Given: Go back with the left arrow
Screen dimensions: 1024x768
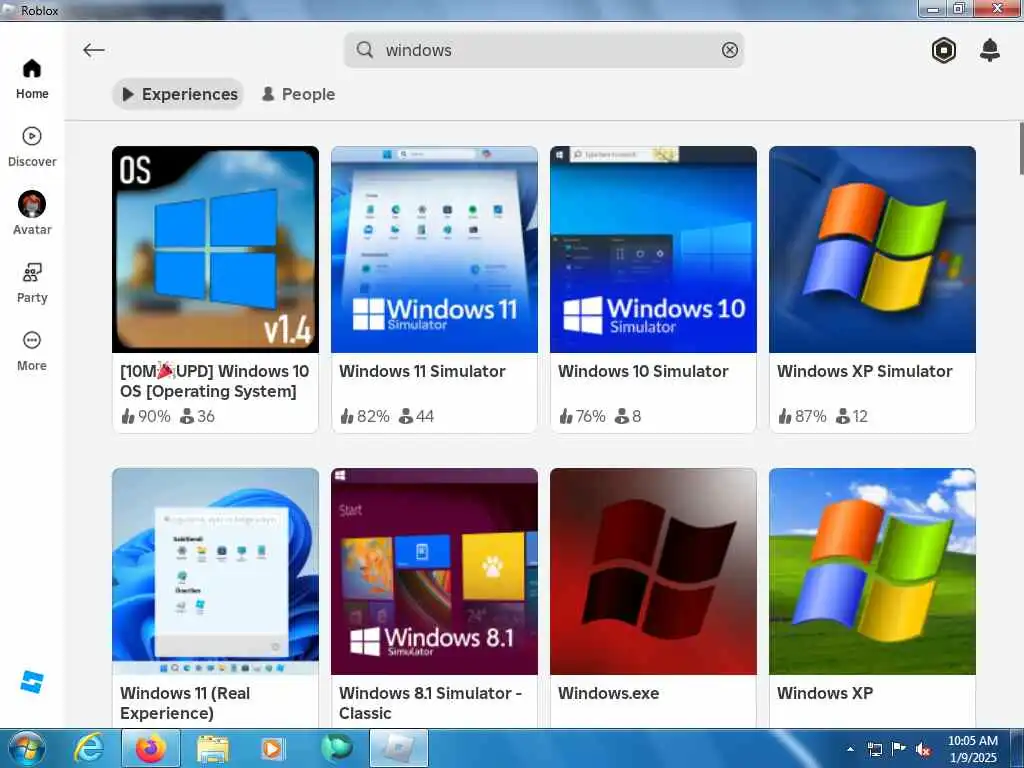Looking at the screenshot, I should click(x=94, y=50).
